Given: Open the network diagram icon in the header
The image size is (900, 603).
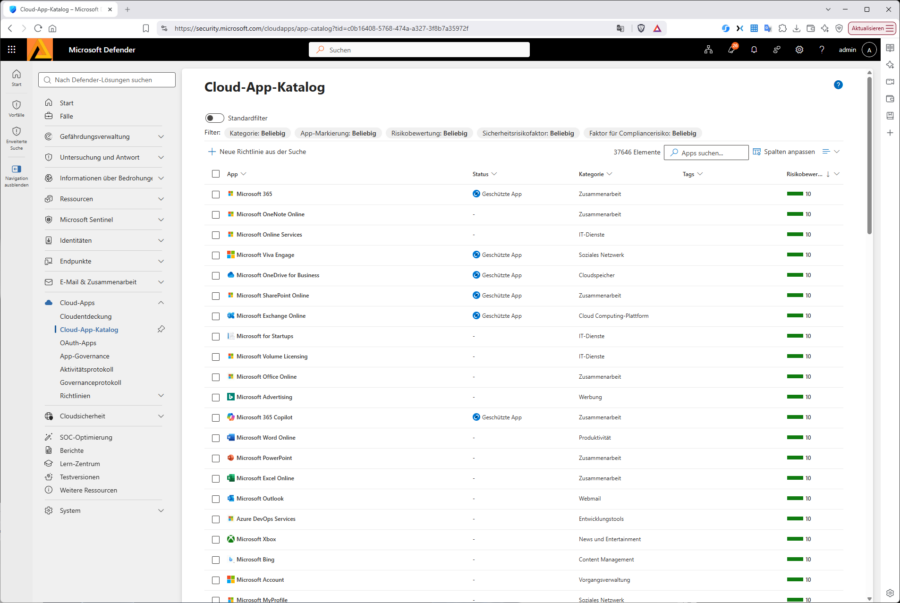Looking at the screenshot, I should click(x=708, y=50).
